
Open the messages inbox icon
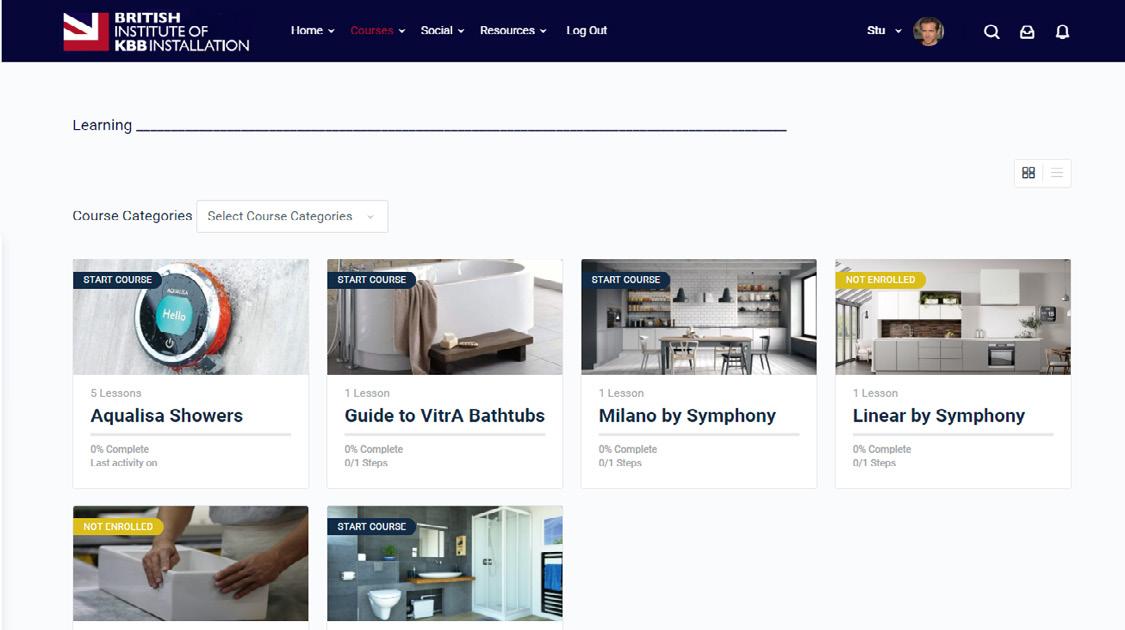(x=1027, y=32)
